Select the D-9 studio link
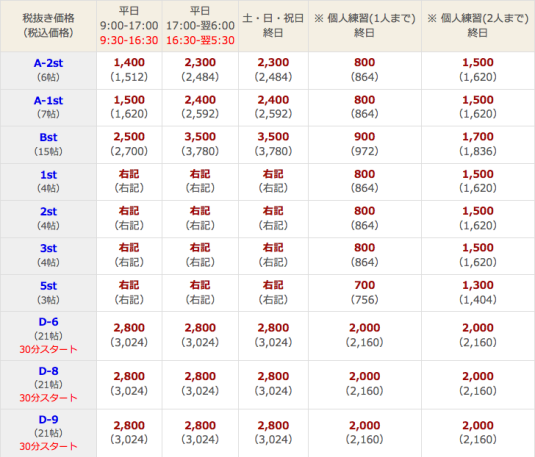Viewport: 535px width, 457px height. (48, 419)
